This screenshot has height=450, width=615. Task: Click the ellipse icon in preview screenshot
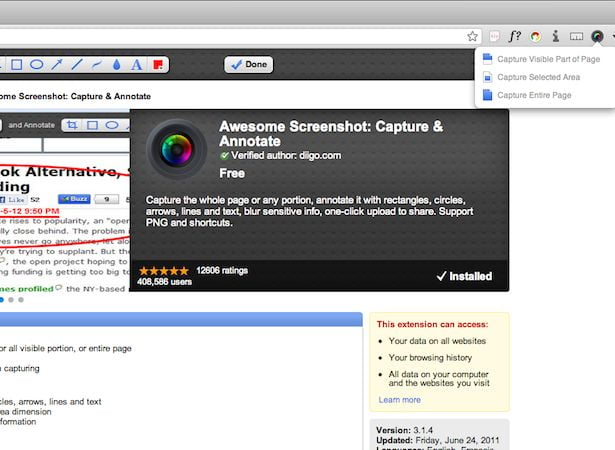[x=112, y=125]
